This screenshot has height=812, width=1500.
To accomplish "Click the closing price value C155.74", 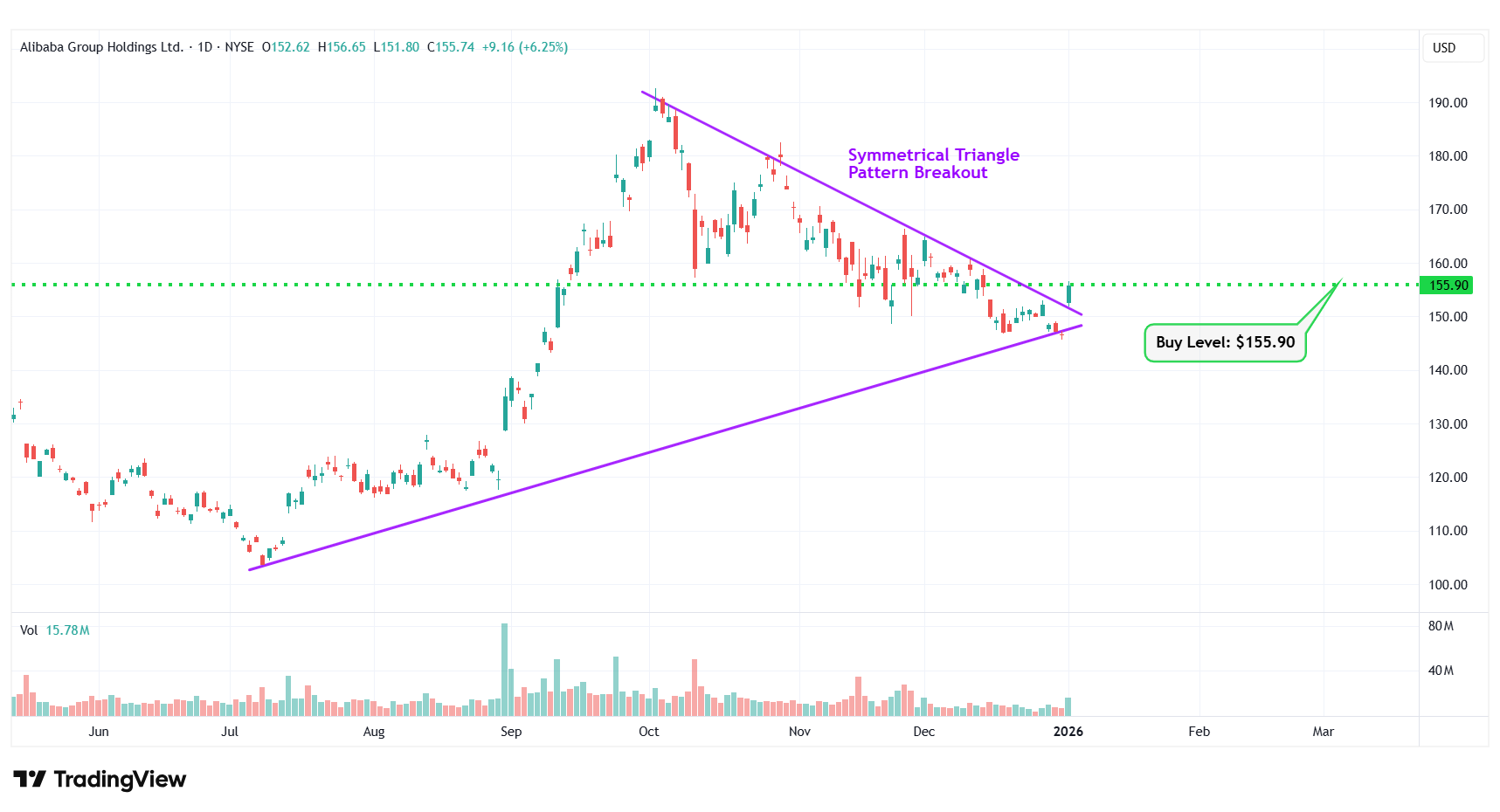I will pos(451,47).
